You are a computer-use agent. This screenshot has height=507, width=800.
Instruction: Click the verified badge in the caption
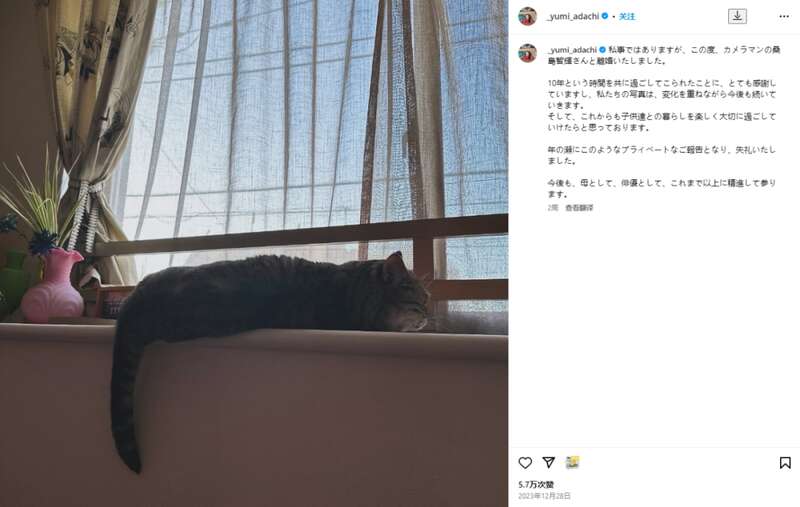tap(603, 50)
